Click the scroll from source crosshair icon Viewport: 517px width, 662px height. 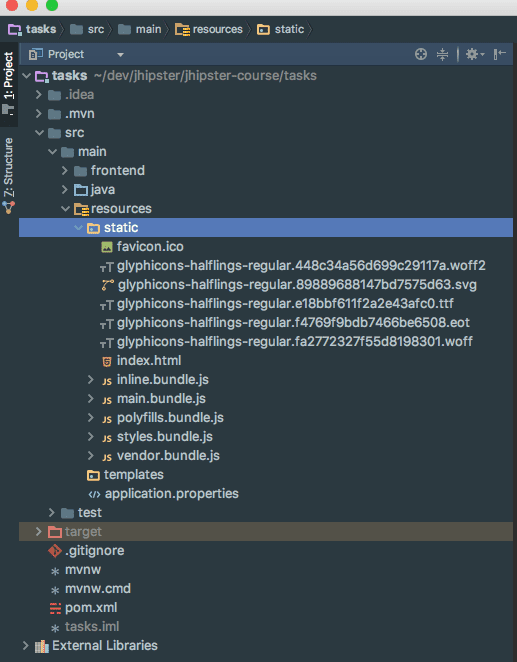[x=421, y=54]
